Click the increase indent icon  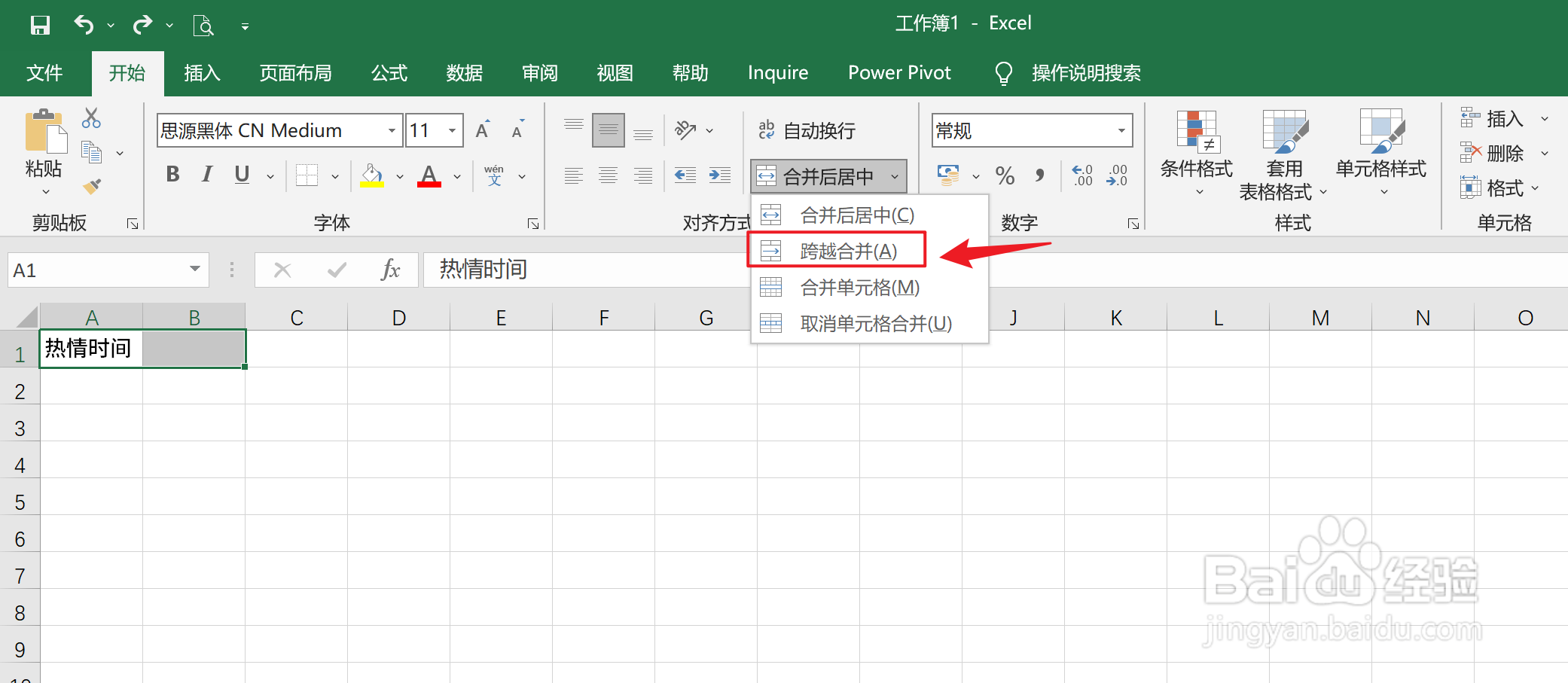719,175
